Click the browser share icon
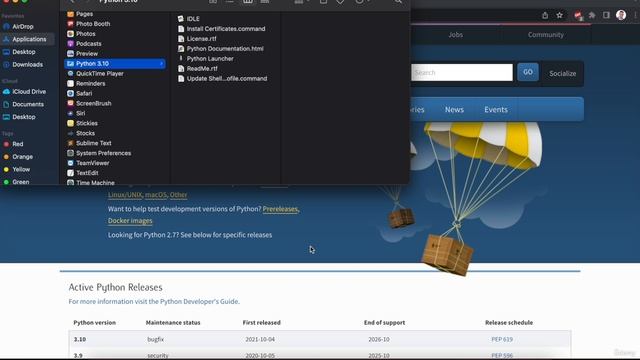This screenshot has width=640, height=360. pyautogui.click(x=545, y=16)
